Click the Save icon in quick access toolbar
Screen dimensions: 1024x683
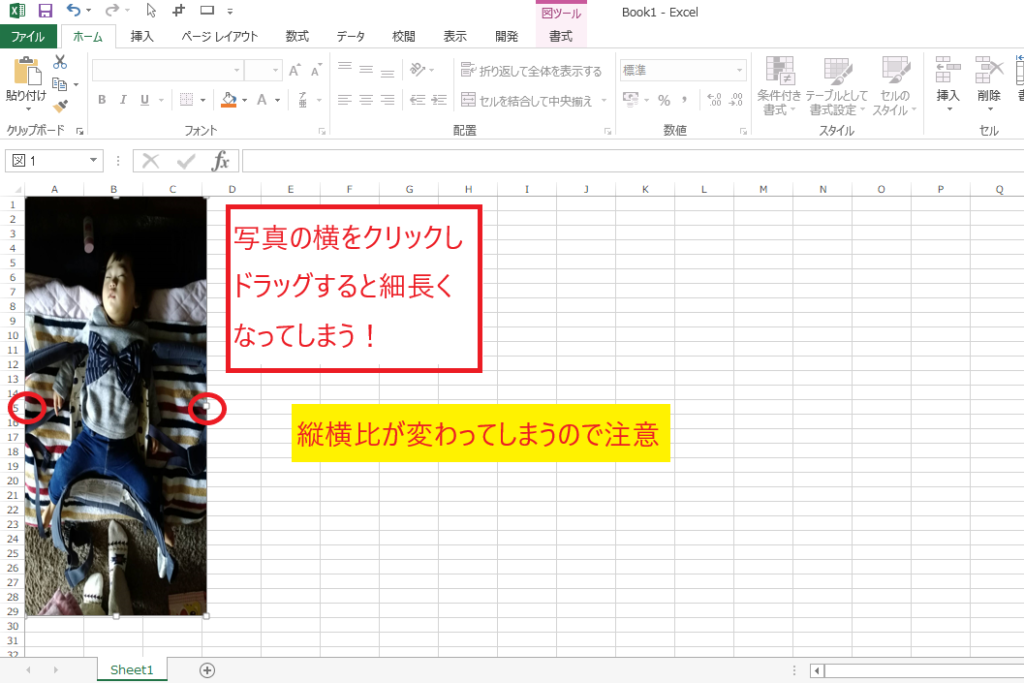(x=45, y=11)
